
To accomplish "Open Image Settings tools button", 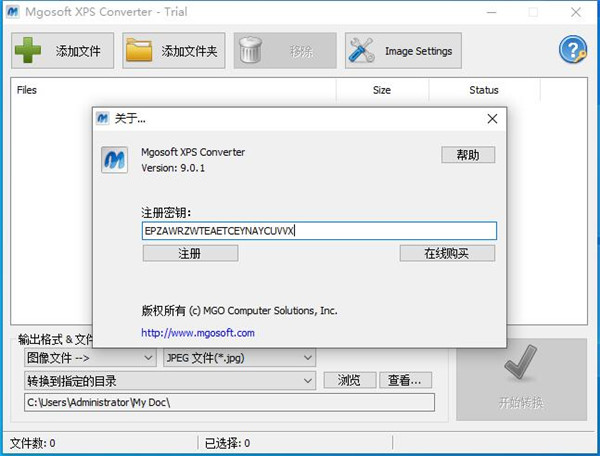I will coord(403,50).
